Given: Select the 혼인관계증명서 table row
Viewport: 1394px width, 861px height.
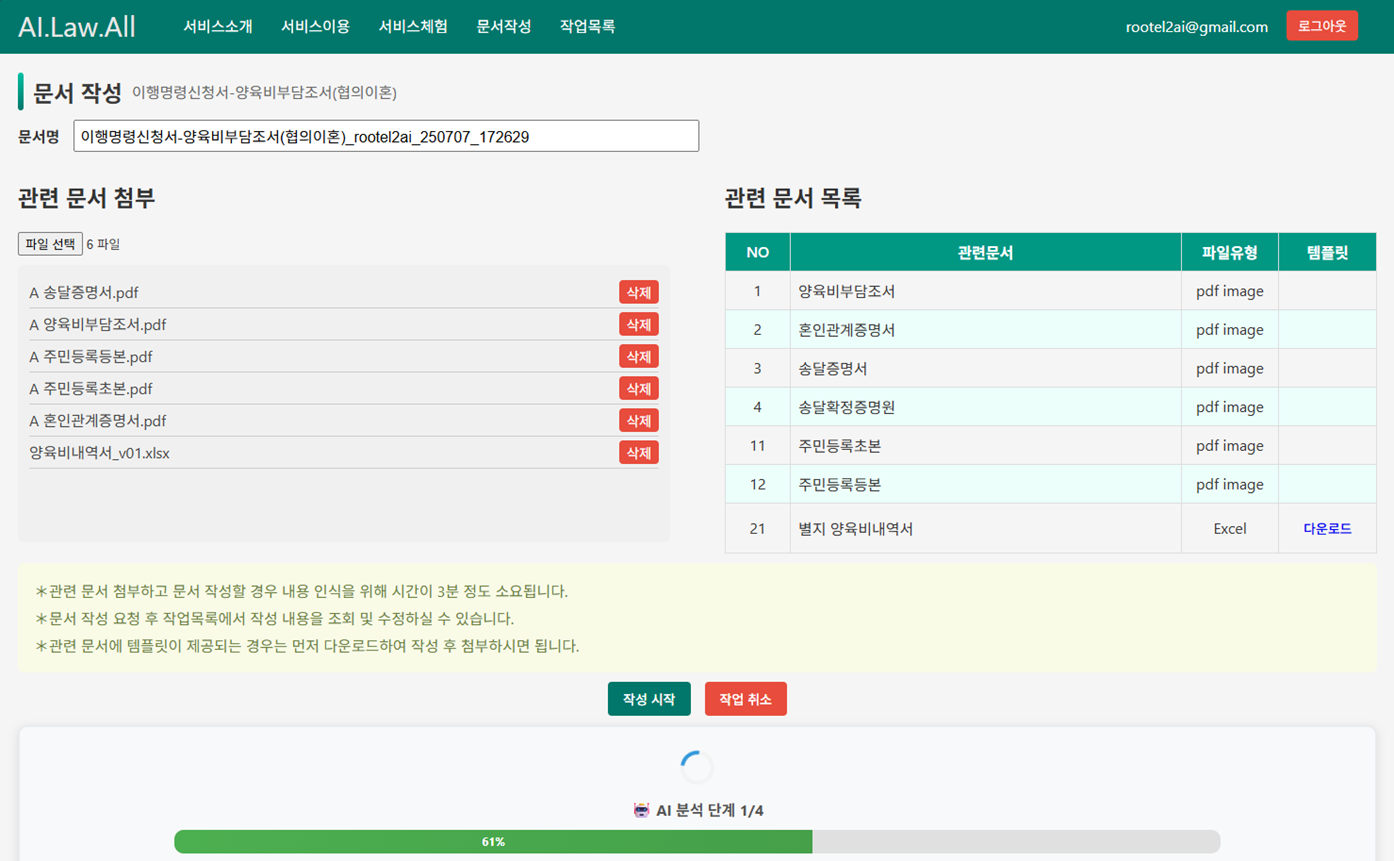Looking at the screenshot, I should (x=1051, y=330).
